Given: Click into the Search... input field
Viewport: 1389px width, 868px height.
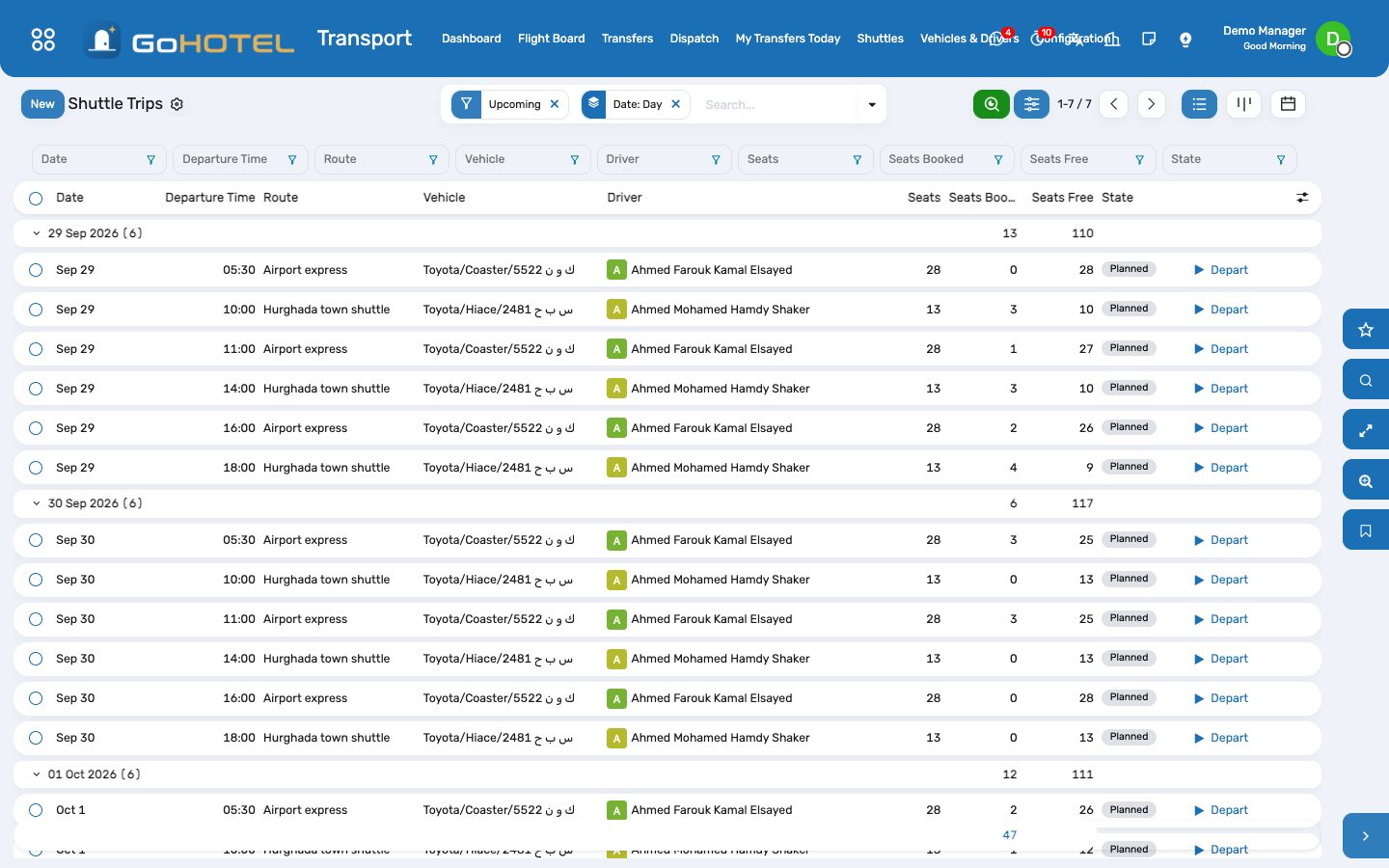Looking at the screenshot, I should 776,104.
